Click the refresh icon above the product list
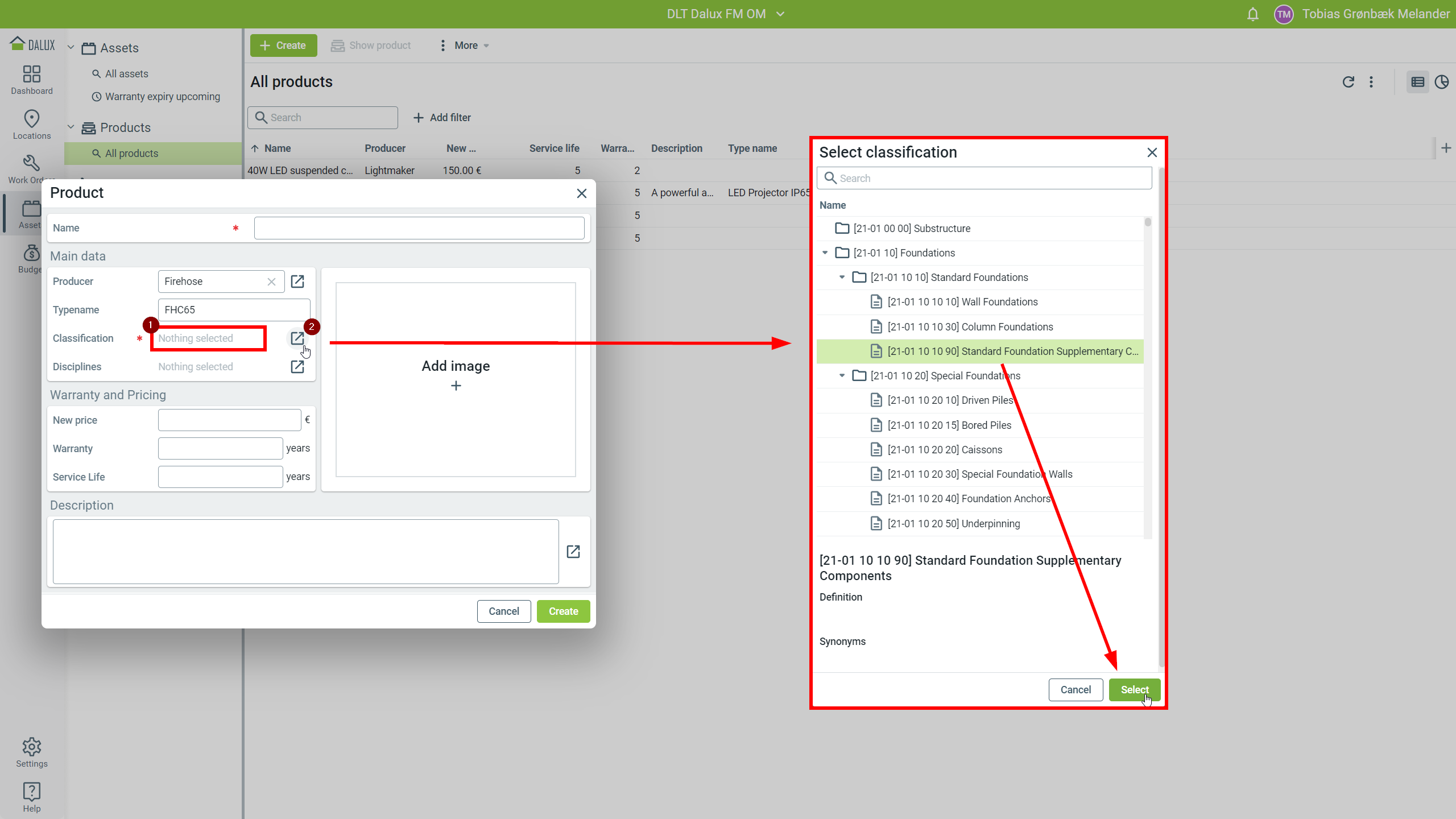Viewport: 1456px width, 819px height. pyautogui.click(x=1348, y=82)
